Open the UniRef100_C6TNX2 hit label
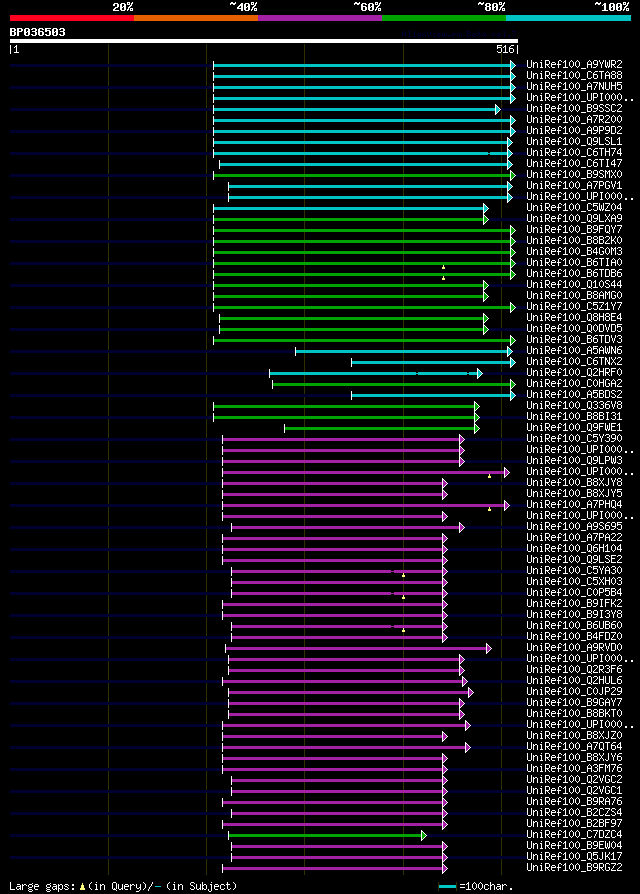 coord(574,361)
